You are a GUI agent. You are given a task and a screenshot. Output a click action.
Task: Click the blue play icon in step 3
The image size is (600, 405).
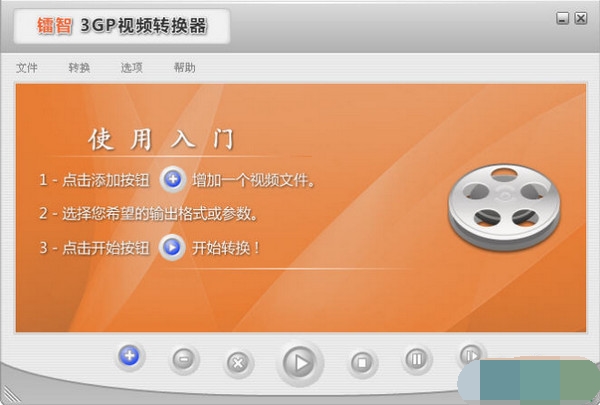172,248
